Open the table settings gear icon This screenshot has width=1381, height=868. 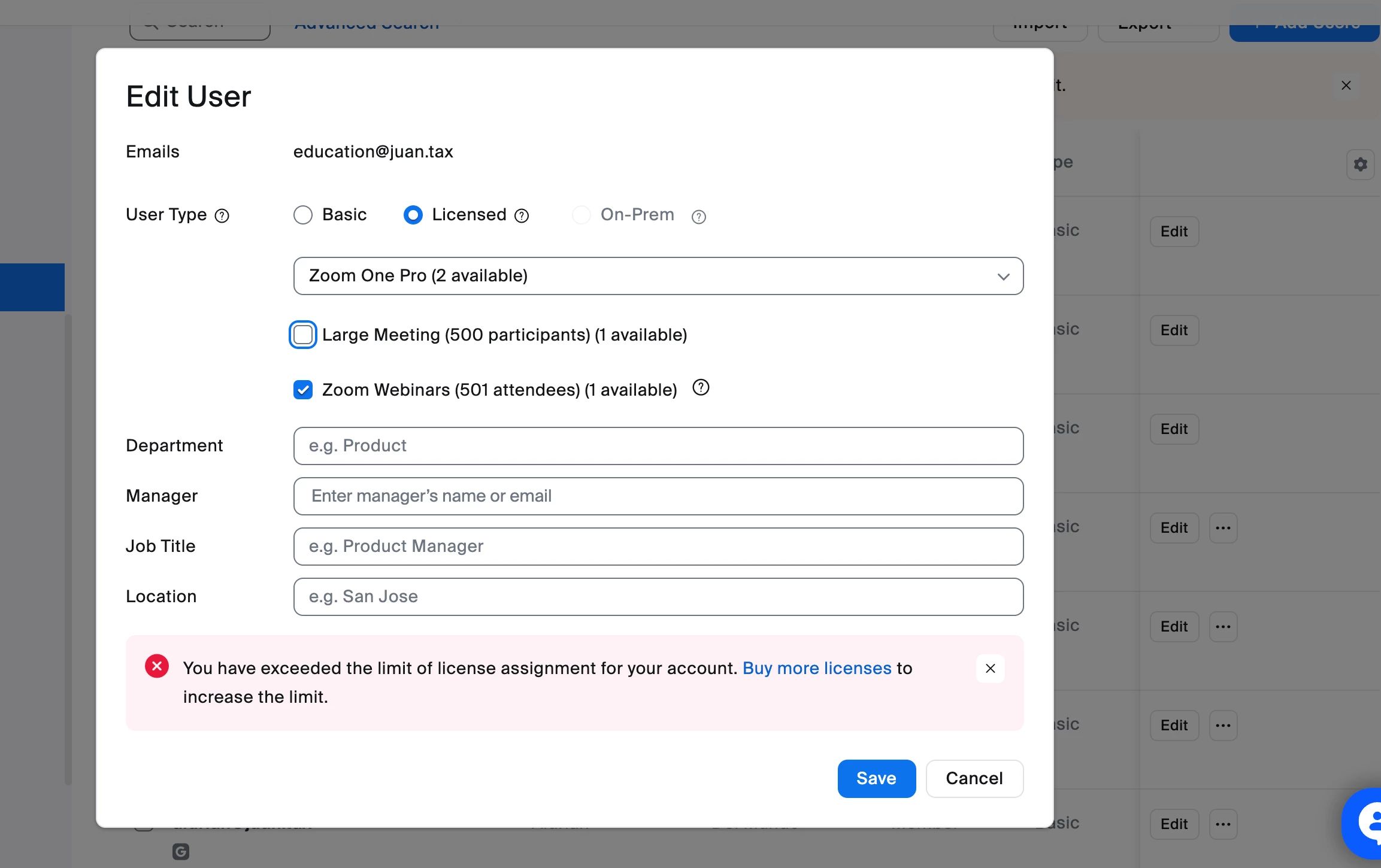(1360, 165)
